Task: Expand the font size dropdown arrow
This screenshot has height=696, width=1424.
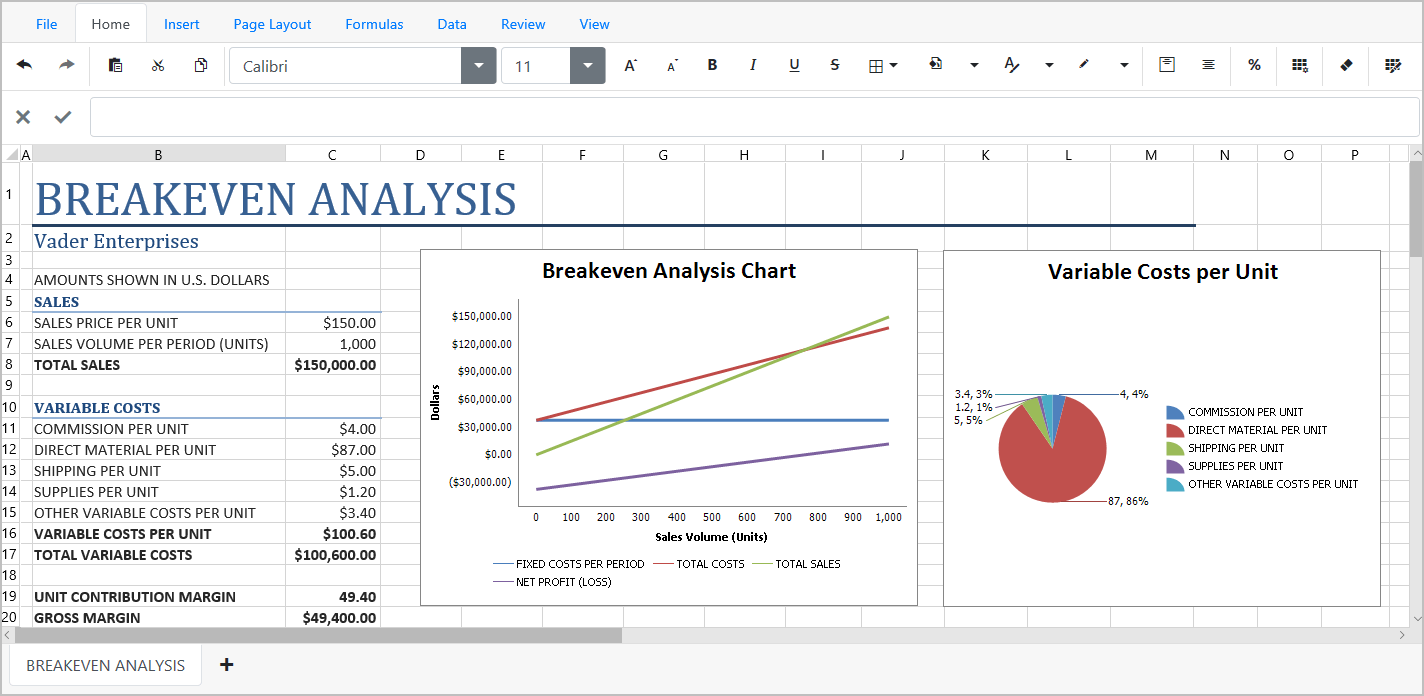Action: coord(587,66)
